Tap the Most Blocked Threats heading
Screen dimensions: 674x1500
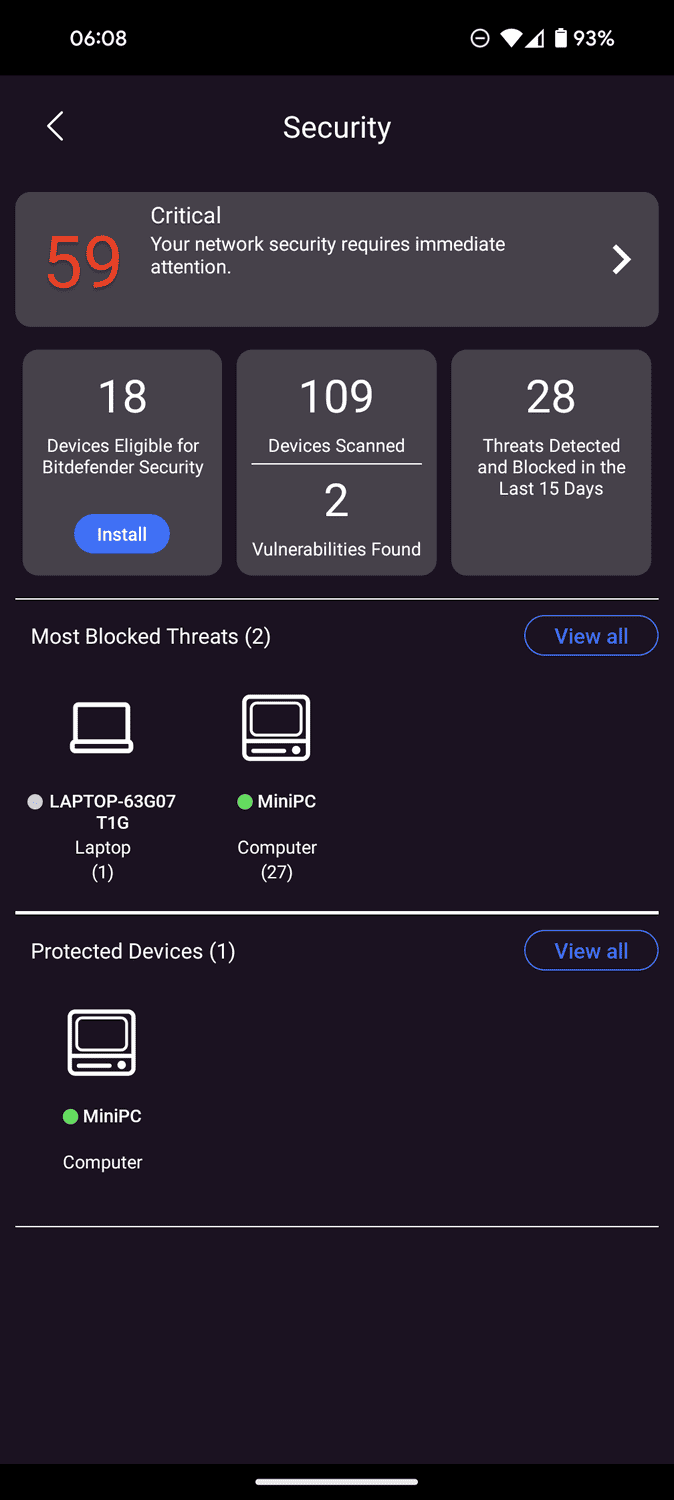151,637
